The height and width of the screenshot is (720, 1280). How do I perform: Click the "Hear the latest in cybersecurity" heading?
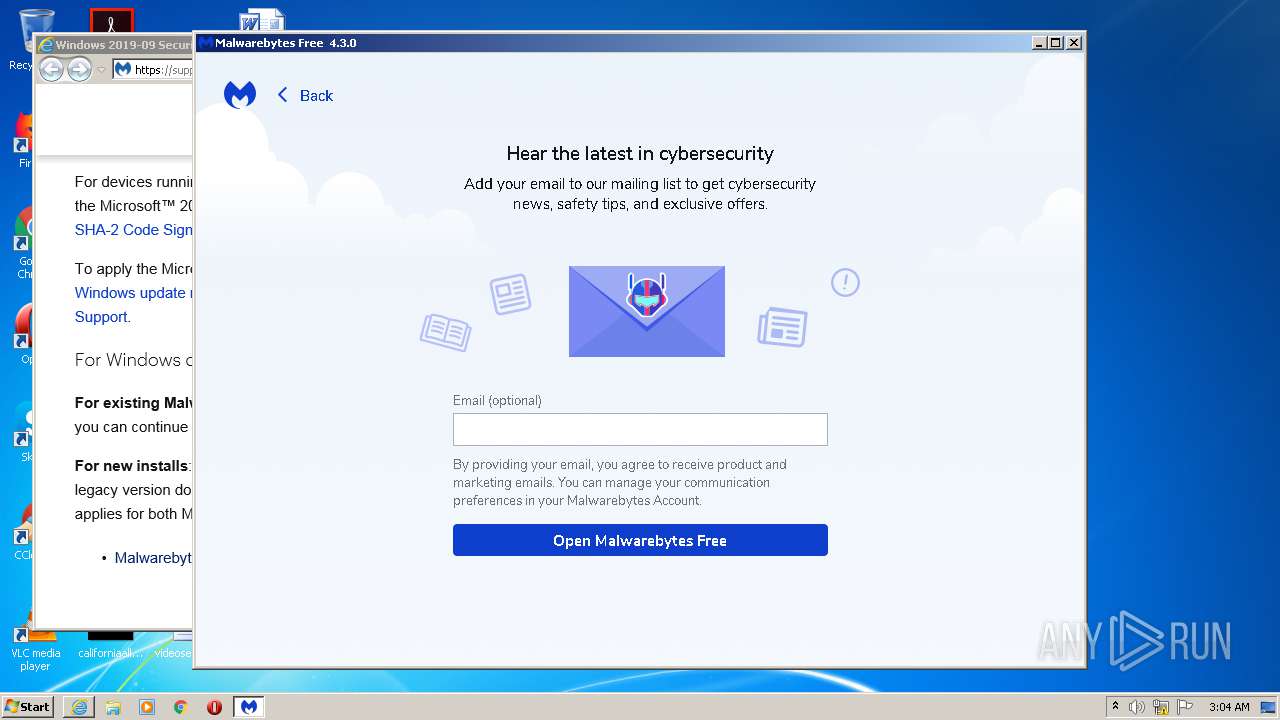(640, 153)
